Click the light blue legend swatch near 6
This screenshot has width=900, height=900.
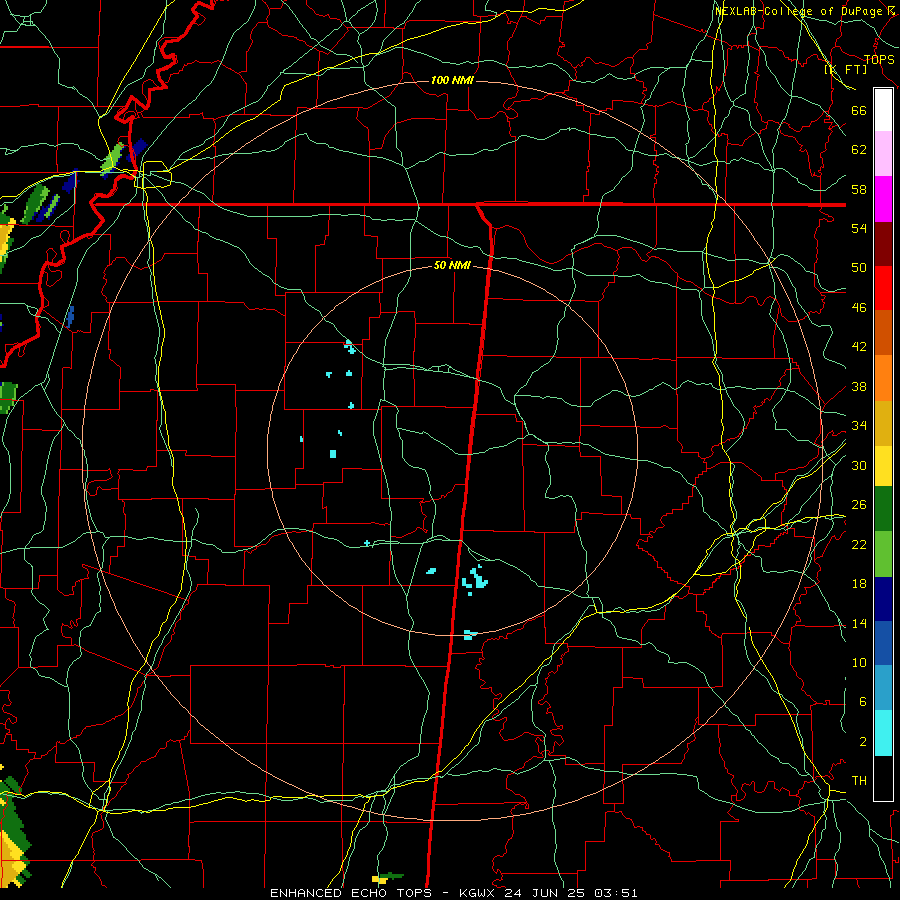[x=883, y=688]
